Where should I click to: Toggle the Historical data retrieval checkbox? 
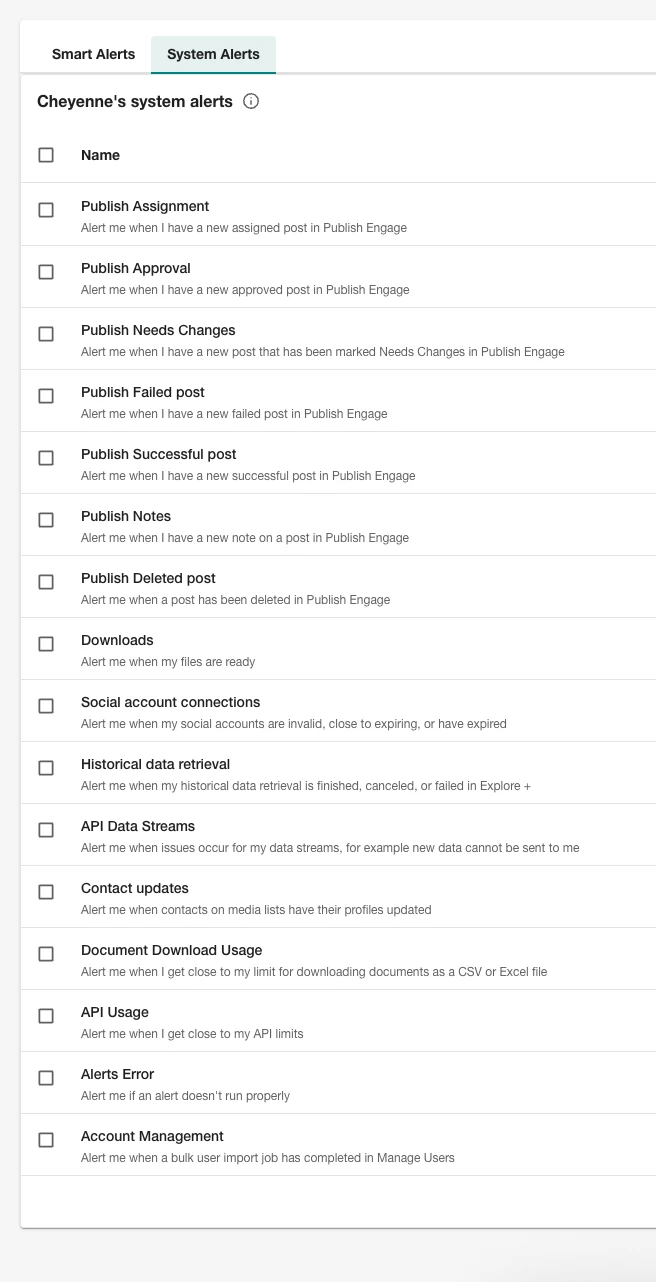coord(46,768)
